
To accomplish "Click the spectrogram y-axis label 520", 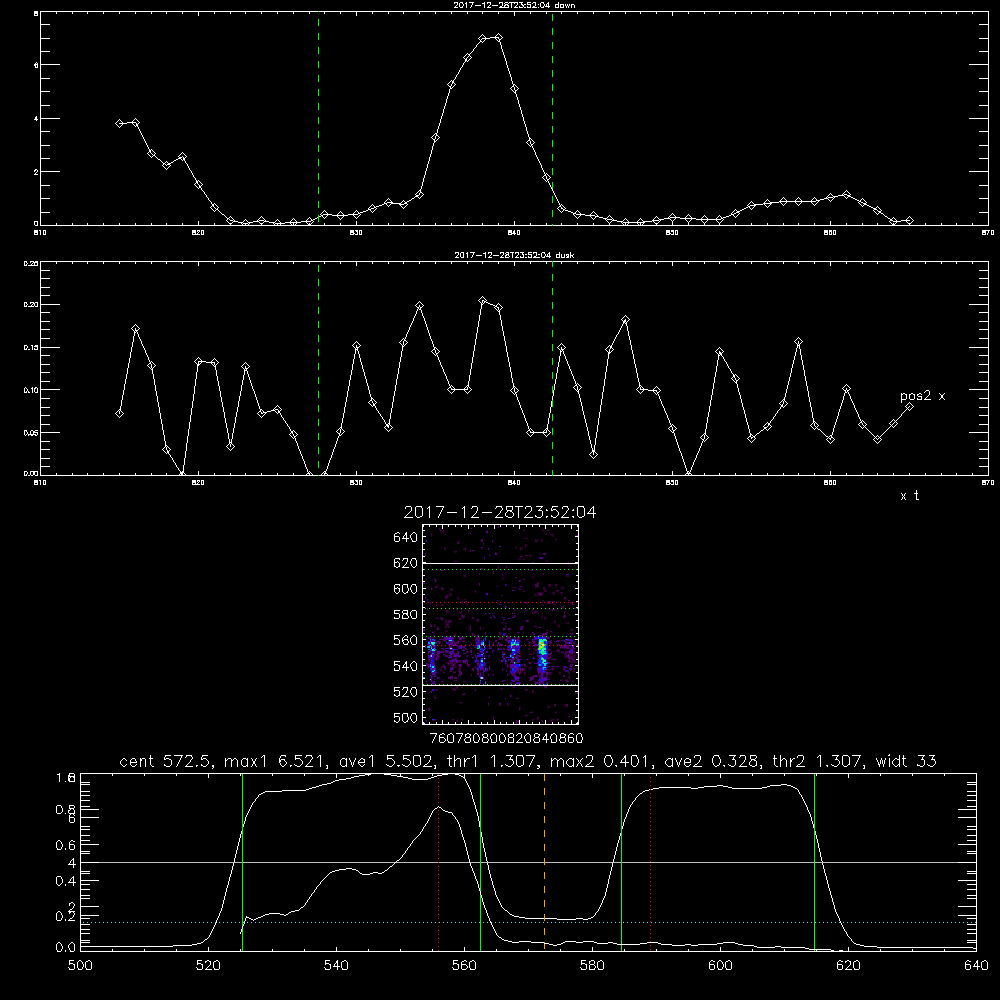I will point(406,692).
